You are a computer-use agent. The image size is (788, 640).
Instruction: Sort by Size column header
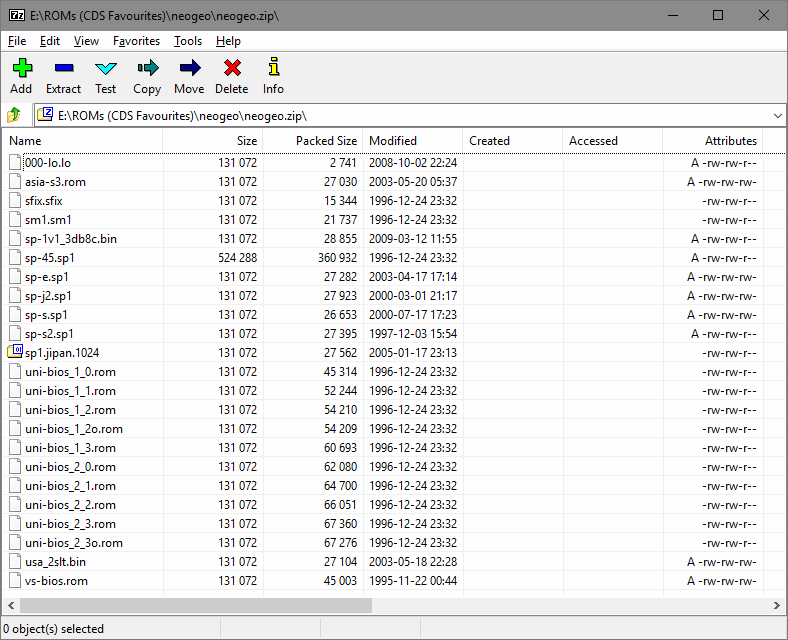pyautogui.click(x=213, y=141)
